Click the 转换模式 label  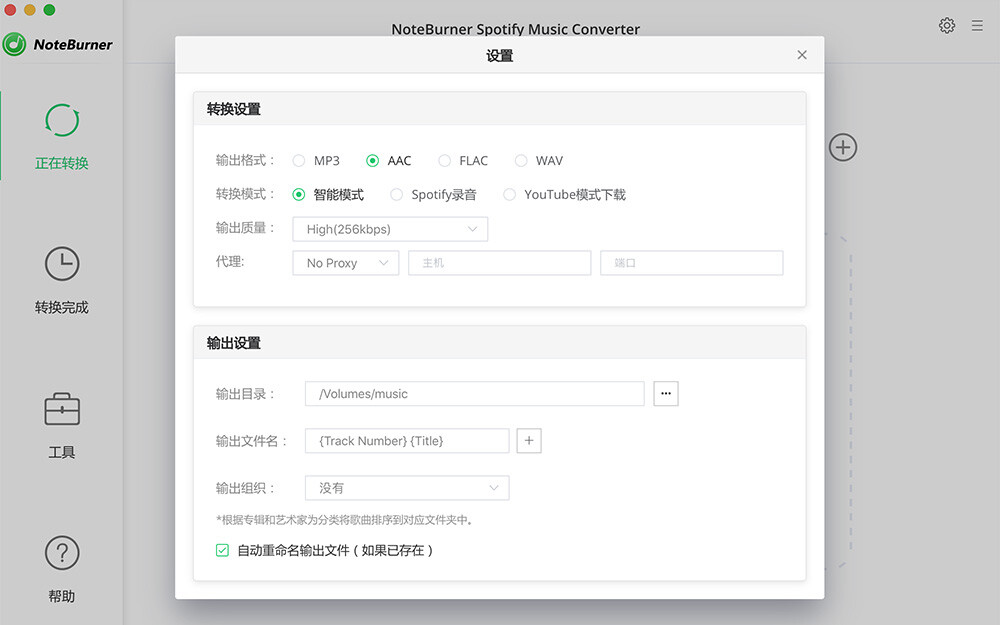tap(245, 194)
